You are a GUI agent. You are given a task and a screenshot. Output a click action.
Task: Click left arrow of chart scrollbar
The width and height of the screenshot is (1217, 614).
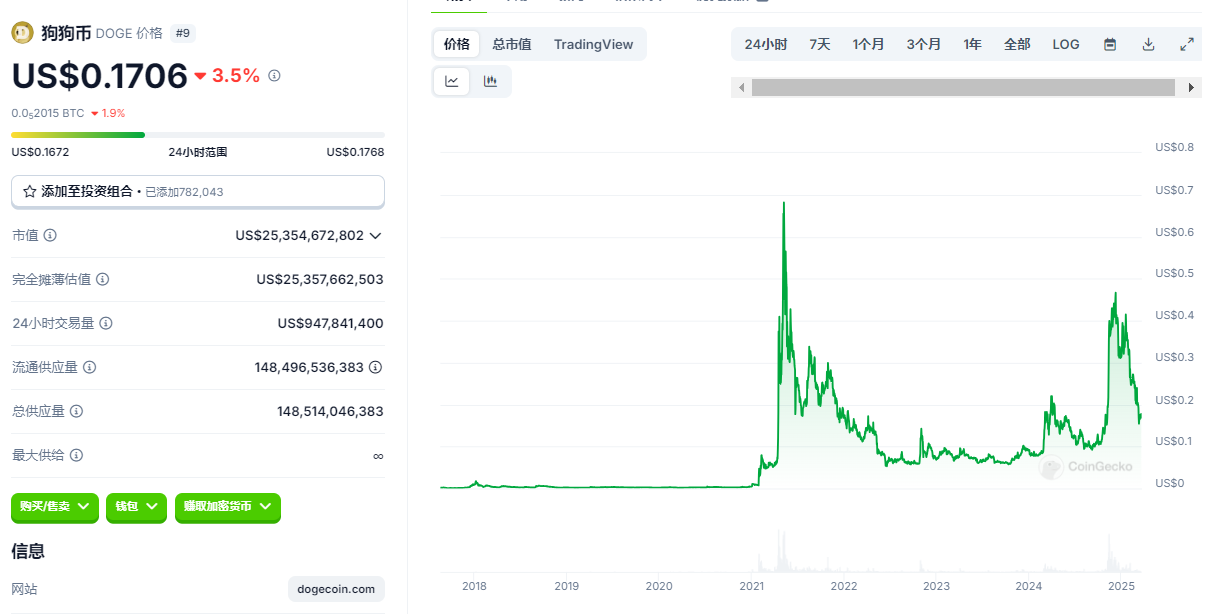coord(741,88)
